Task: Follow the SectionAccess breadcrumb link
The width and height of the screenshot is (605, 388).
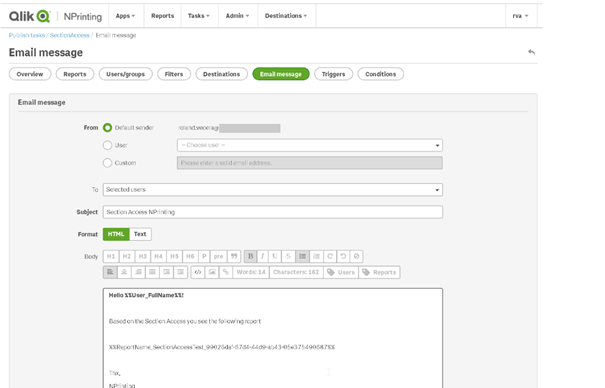Action: tap(69, 35)
